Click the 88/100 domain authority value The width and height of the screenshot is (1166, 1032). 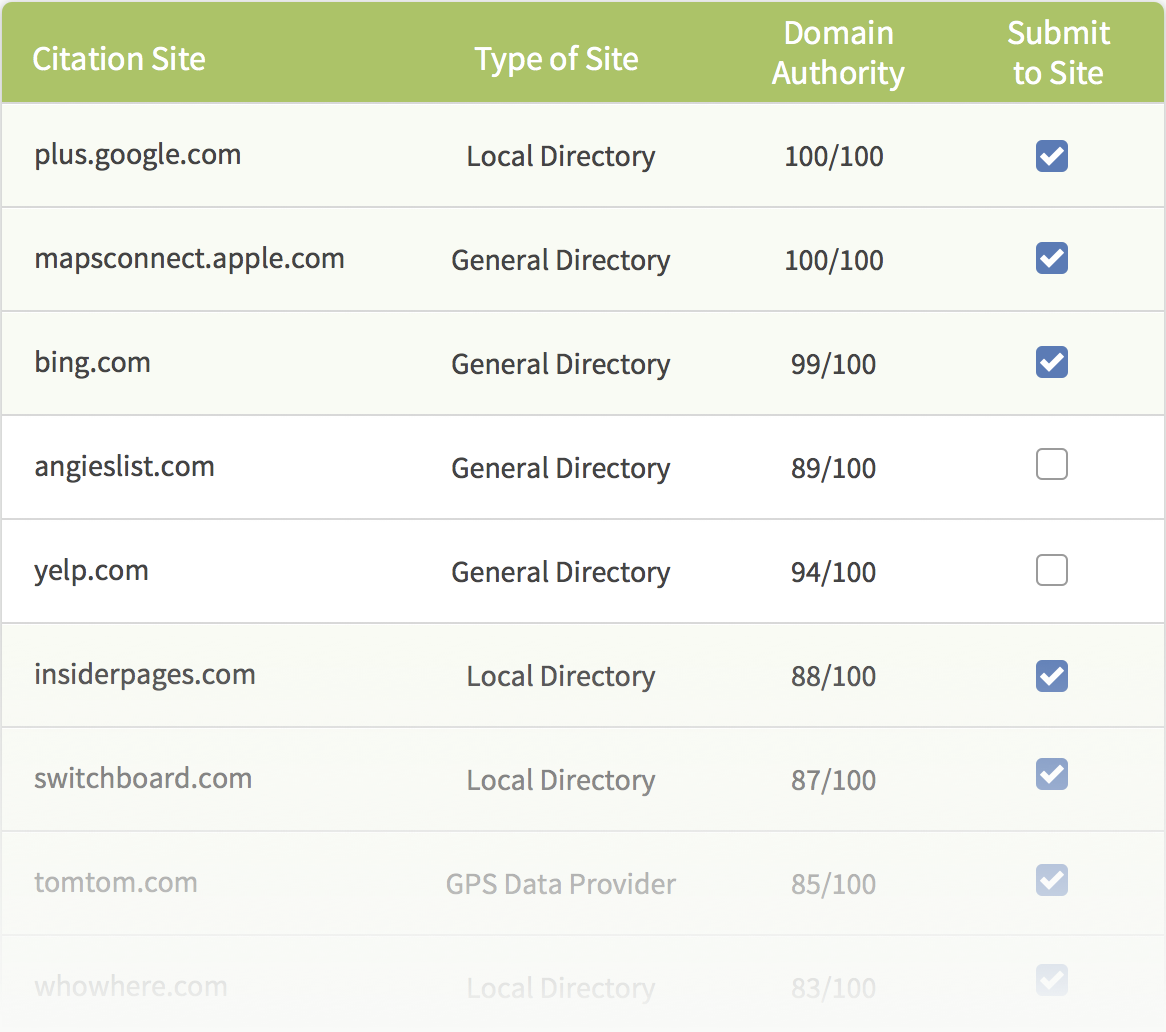pos(833,677)
